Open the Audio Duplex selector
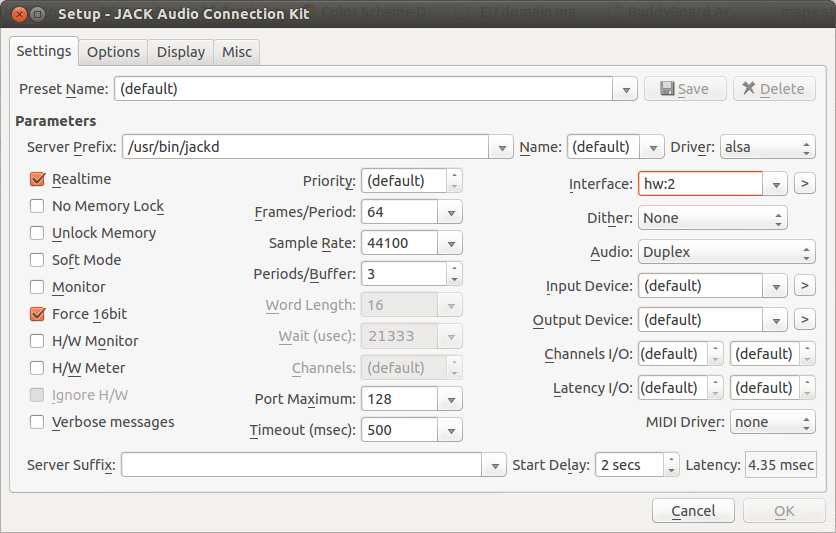The width and height of the screenshot is (836, 533). point(727,252)
